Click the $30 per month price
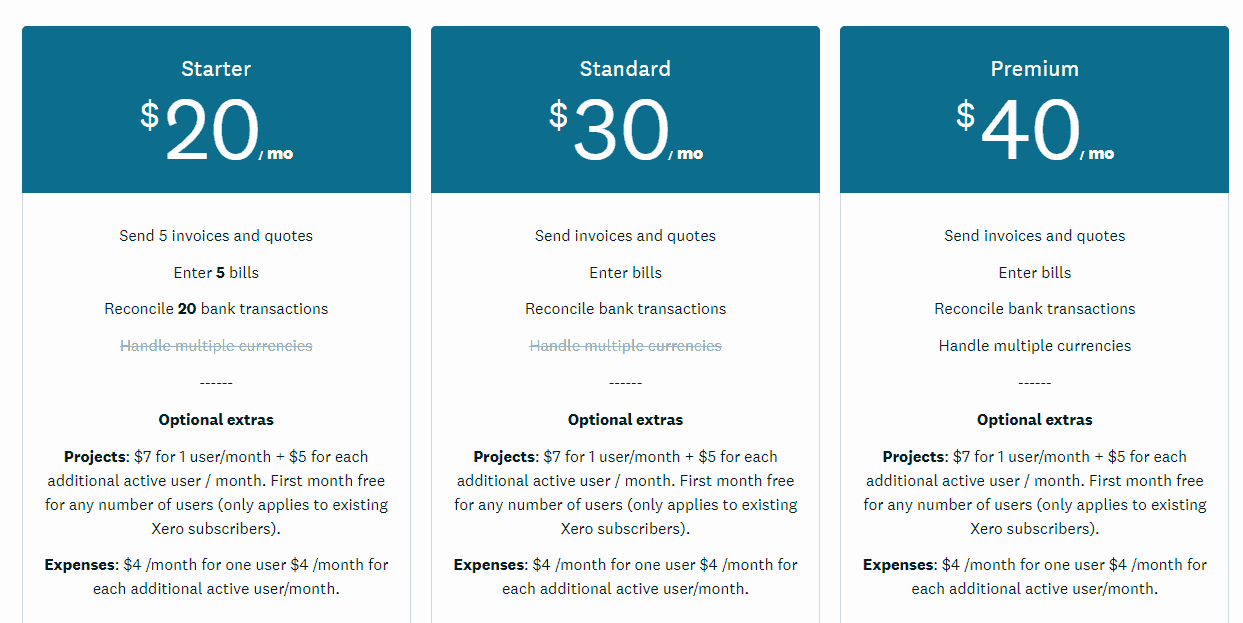This screenshot has width=1243, height=623. [625, 131]
